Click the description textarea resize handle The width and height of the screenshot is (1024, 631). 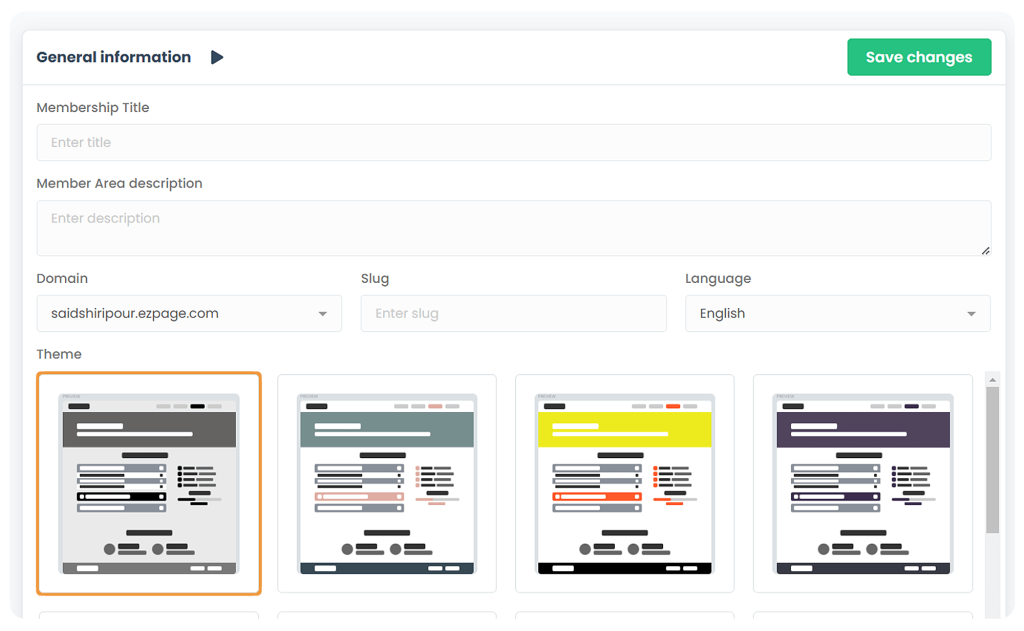(985, 250)
